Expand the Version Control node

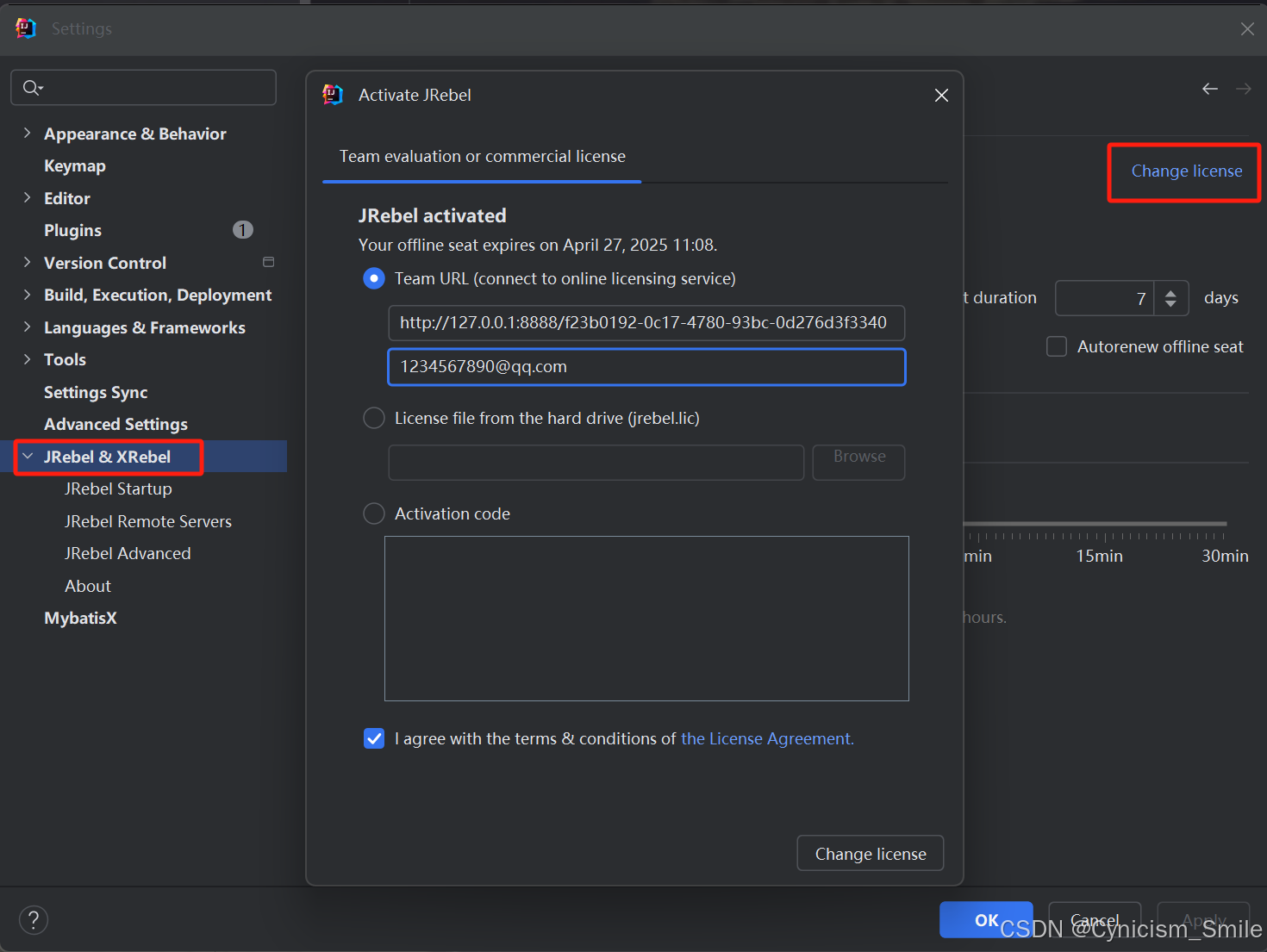pyautogui.click(x=27, y=262)
